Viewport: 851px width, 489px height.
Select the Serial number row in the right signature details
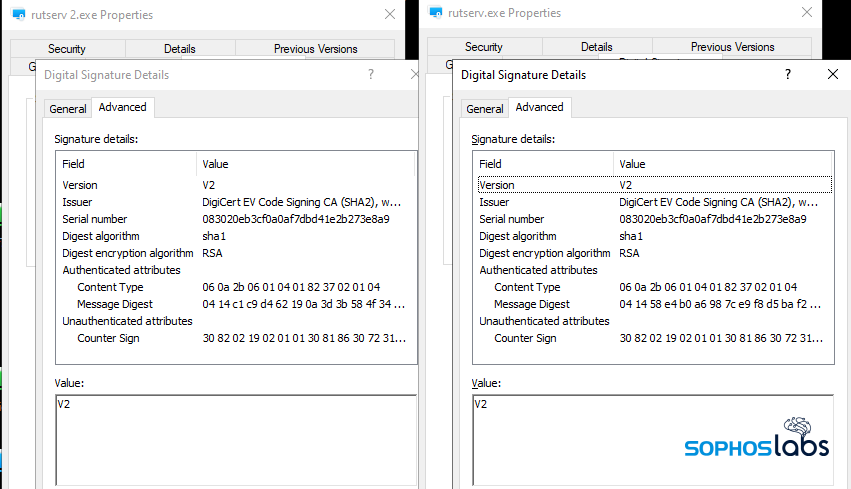coord(512,219)
